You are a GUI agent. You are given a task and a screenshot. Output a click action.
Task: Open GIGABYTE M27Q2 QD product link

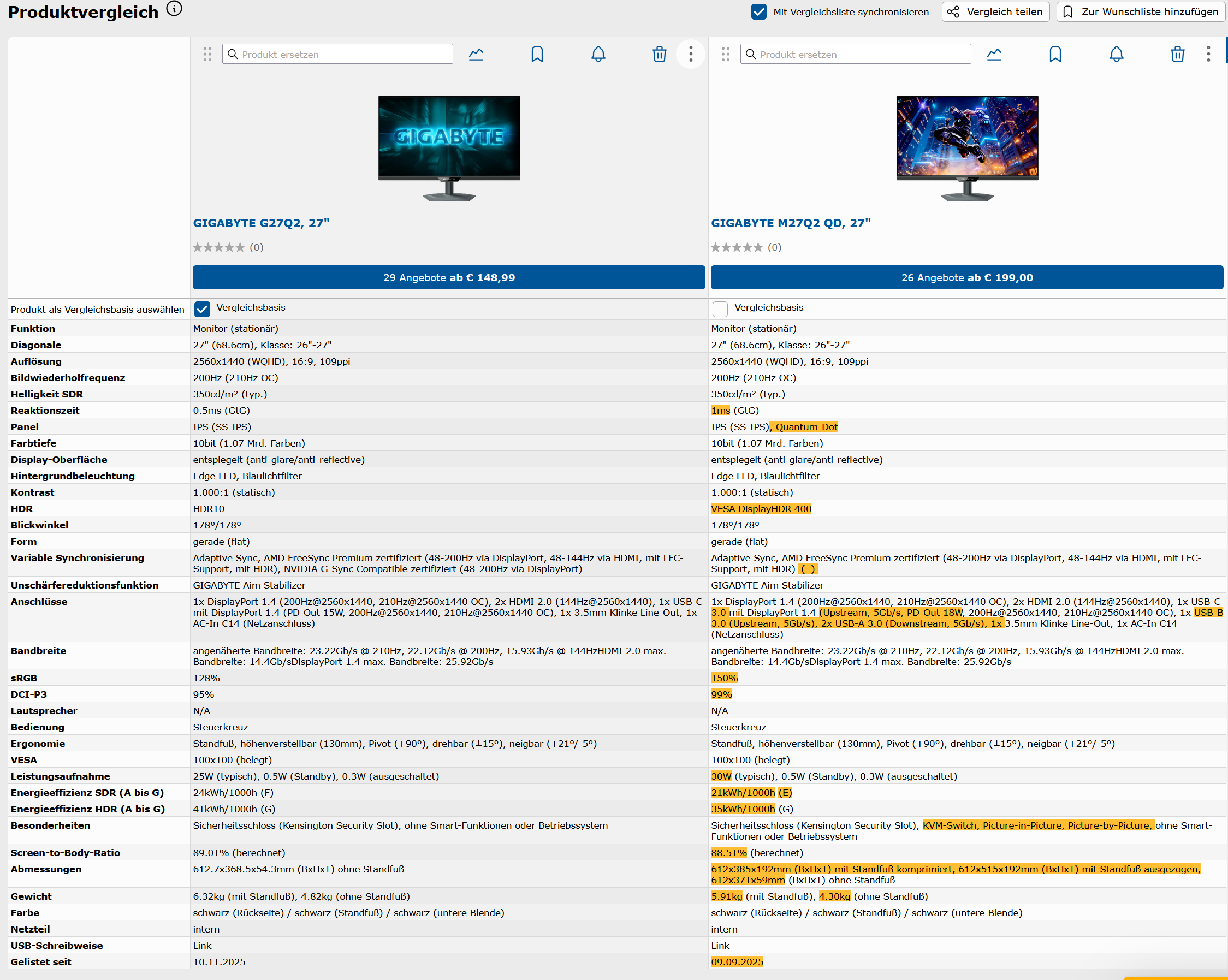[790, 223]
